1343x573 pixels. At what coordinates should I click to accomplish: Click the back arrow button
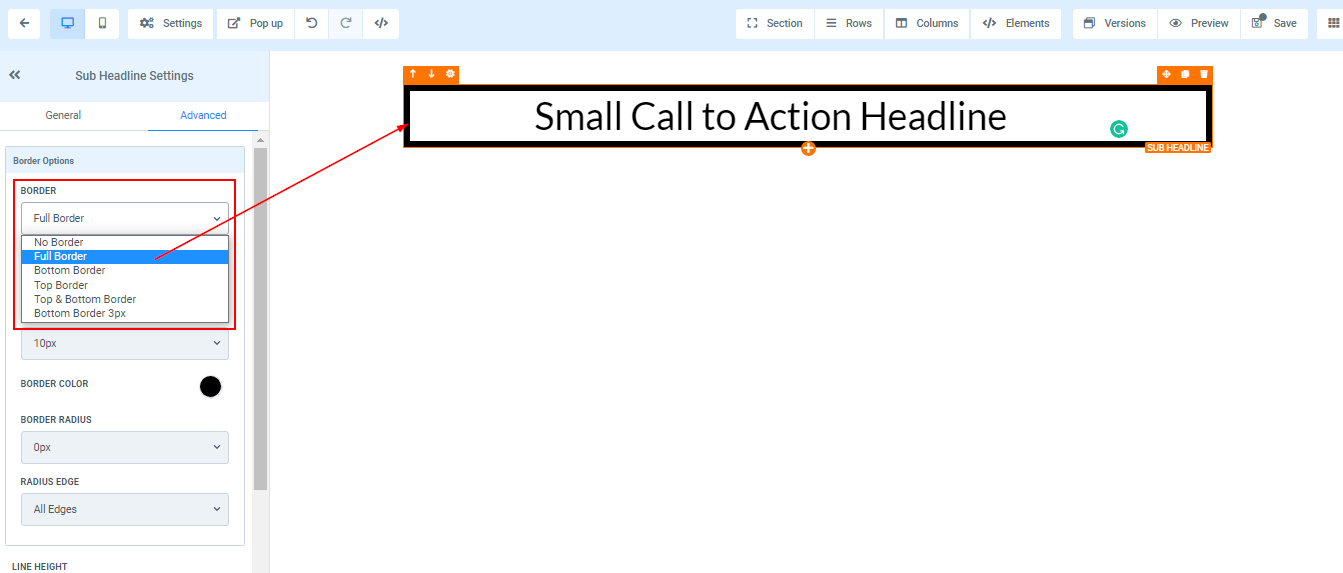(x=24, y=23)
